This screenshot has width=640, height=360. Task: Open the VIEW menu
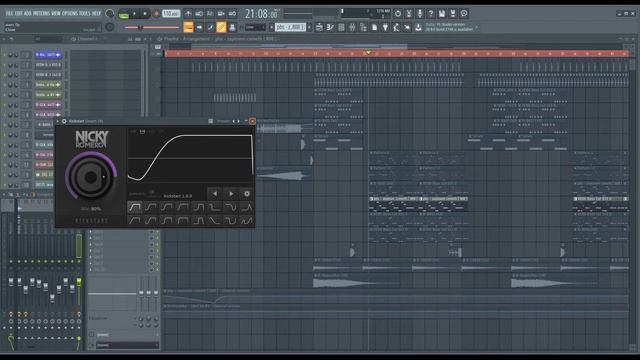56,13
